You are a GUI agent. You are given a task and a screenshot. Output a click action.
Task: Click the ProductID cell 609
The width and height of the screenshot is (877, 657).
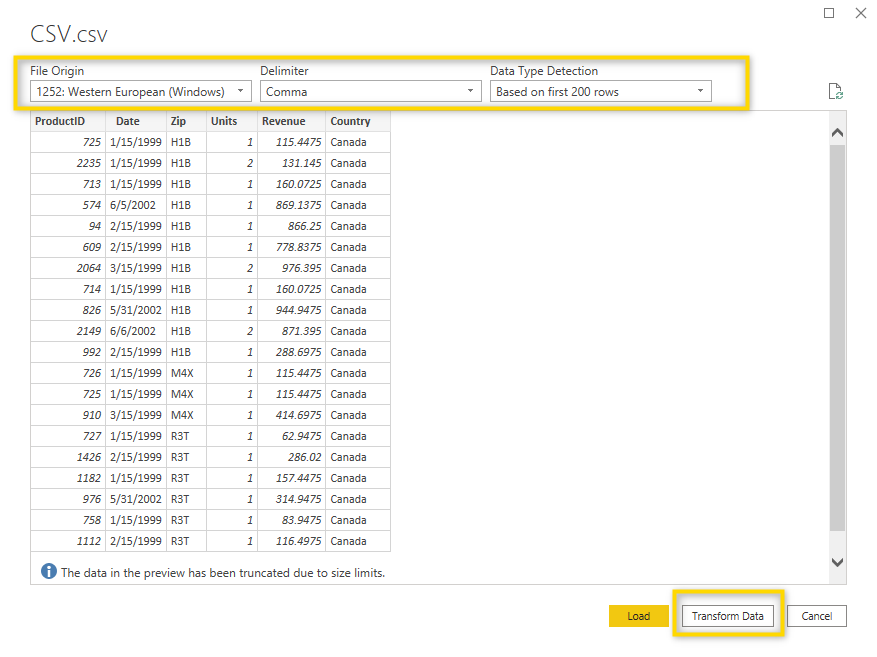coord(68,247)
